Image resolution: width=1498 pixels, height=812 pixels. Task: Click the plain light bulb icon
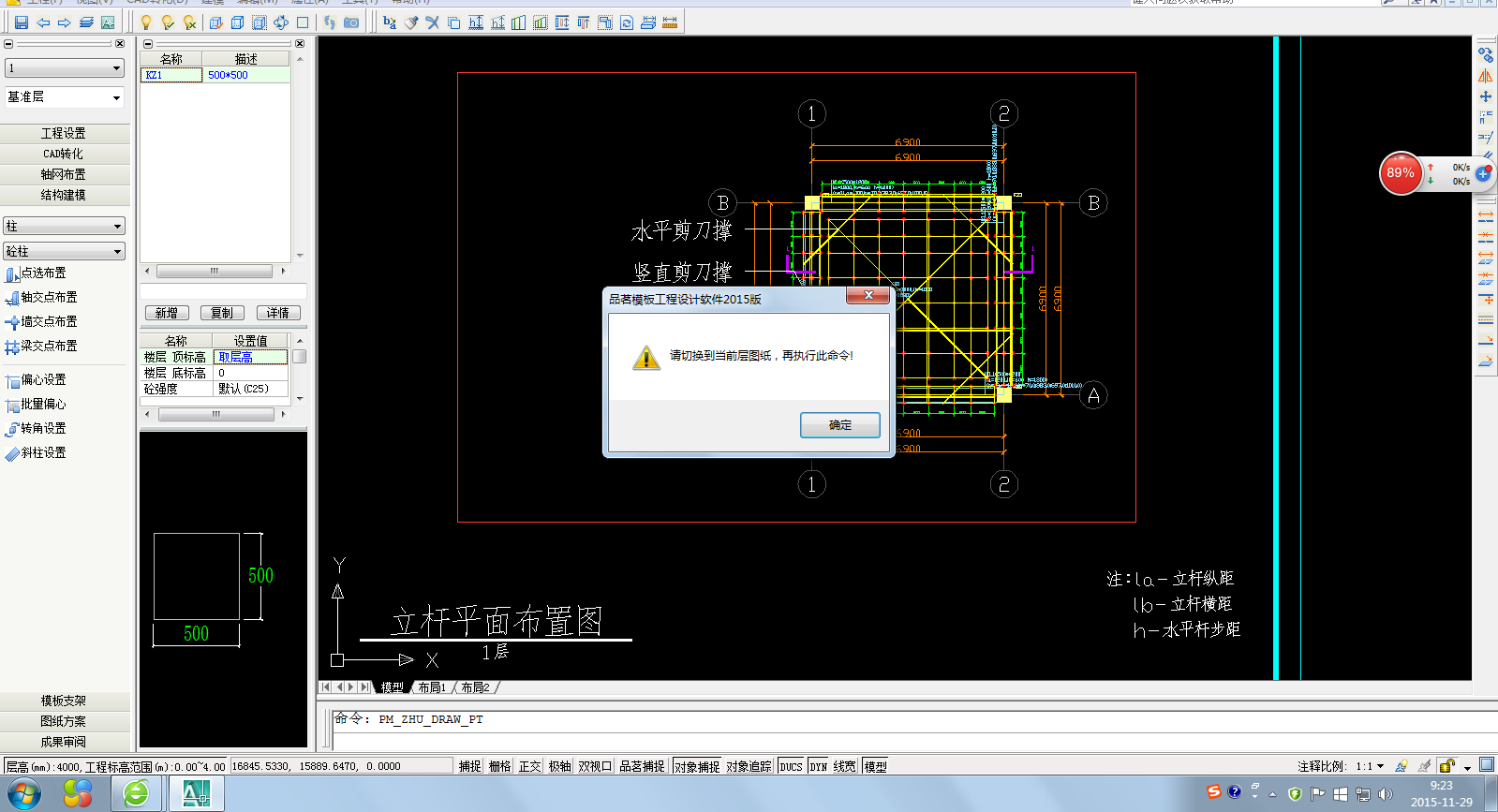[146, 22]
